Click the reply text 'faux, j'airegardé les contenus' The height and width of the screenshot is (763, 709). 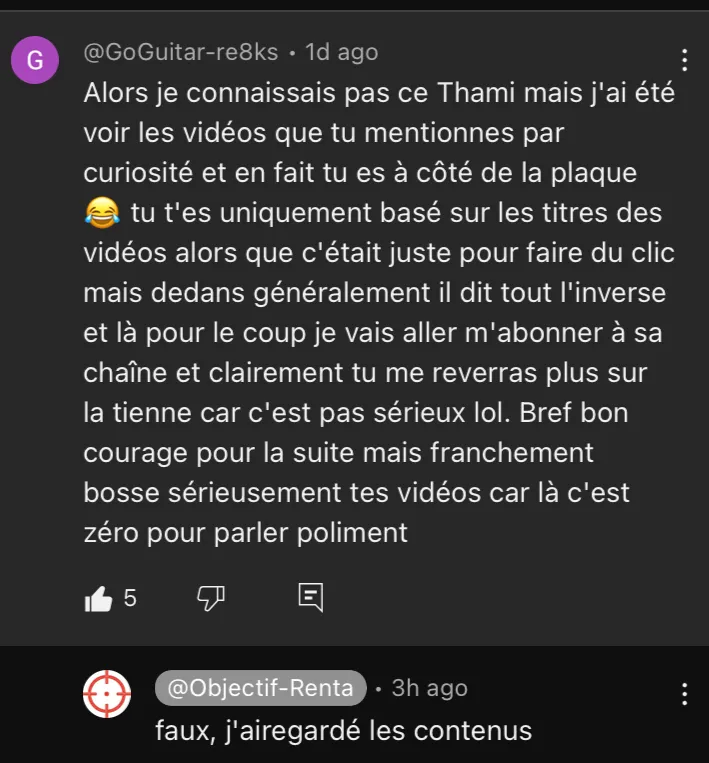click(x=344, y=731)
